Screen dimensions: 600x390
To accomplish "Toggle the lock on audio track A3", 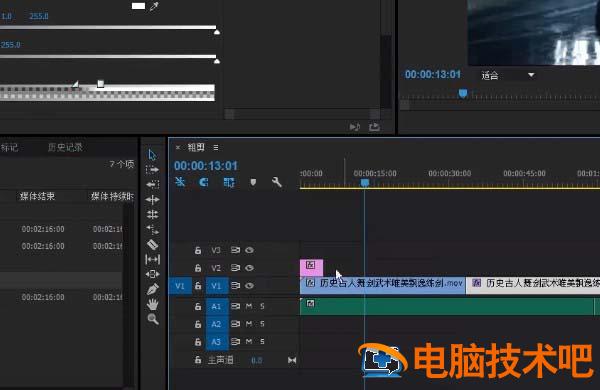I will point(198,341).
